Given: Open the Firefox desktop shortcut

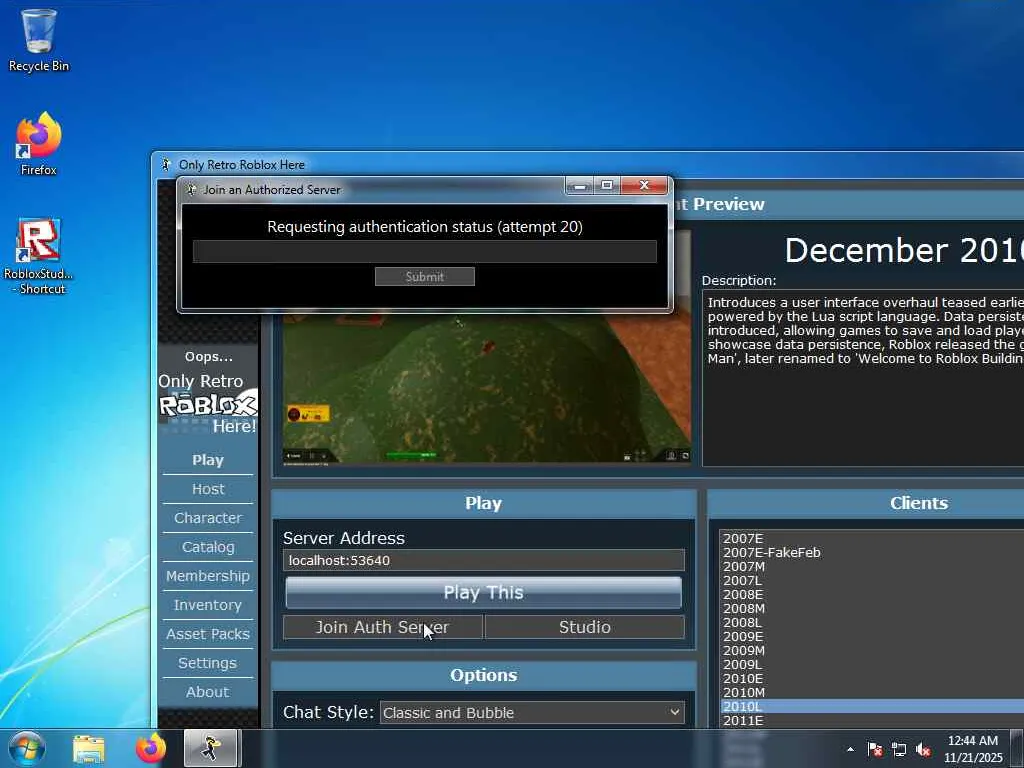Looking at the screenshot, I should pyautogui.click(x=39, y=144).
